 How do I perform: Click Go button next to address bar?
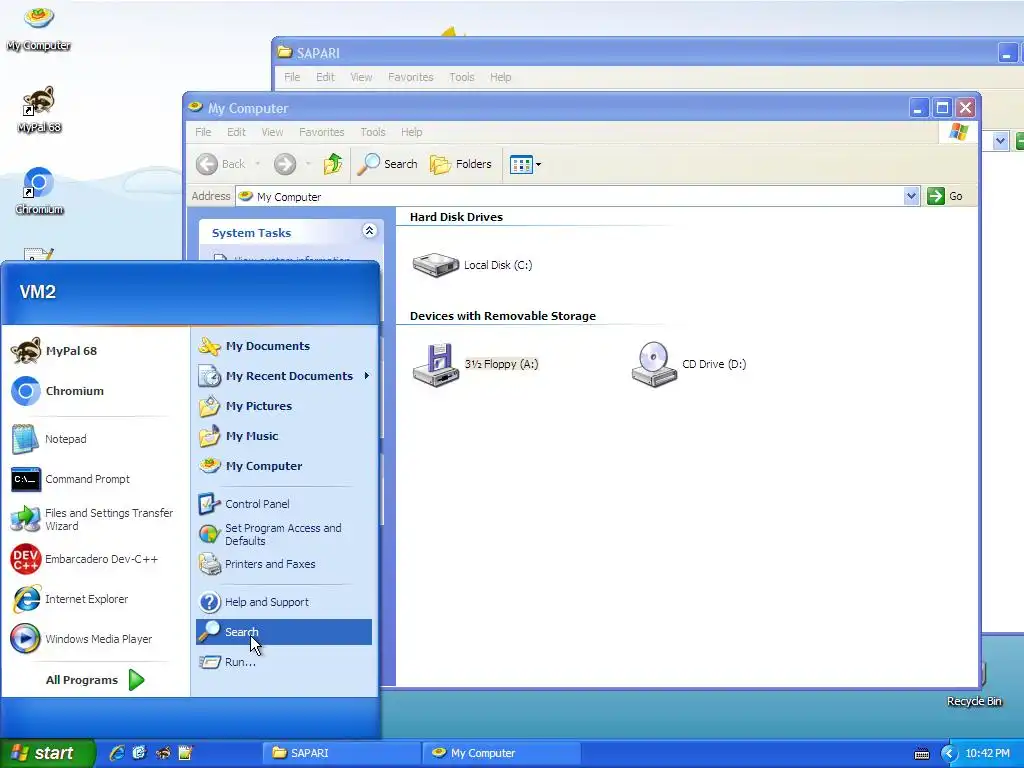coord(945,196)
